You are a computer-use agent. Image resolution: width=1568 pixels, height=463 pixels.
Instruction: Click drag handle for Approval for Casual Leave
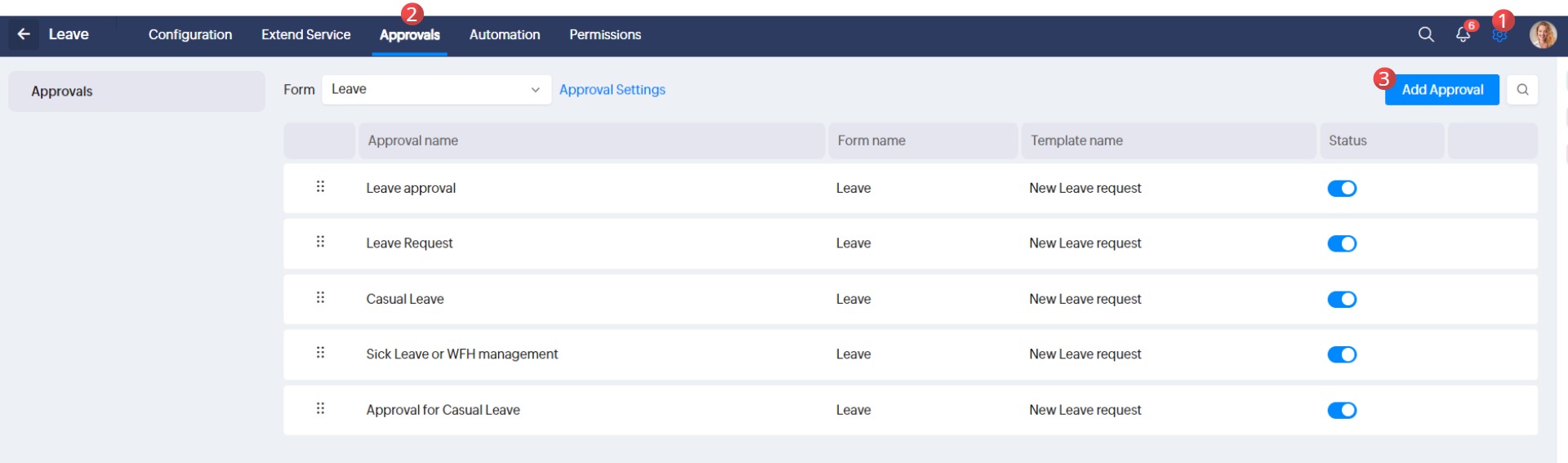click(x=320, y=408)
